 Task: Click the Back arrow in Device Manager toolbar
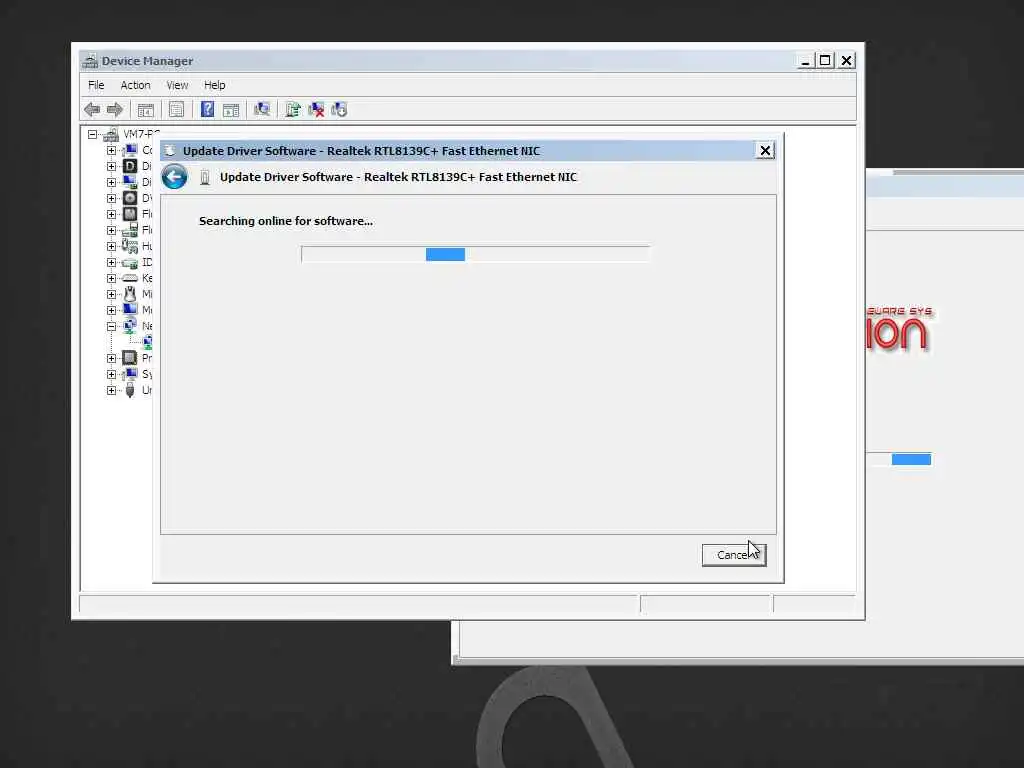[92, 110]
